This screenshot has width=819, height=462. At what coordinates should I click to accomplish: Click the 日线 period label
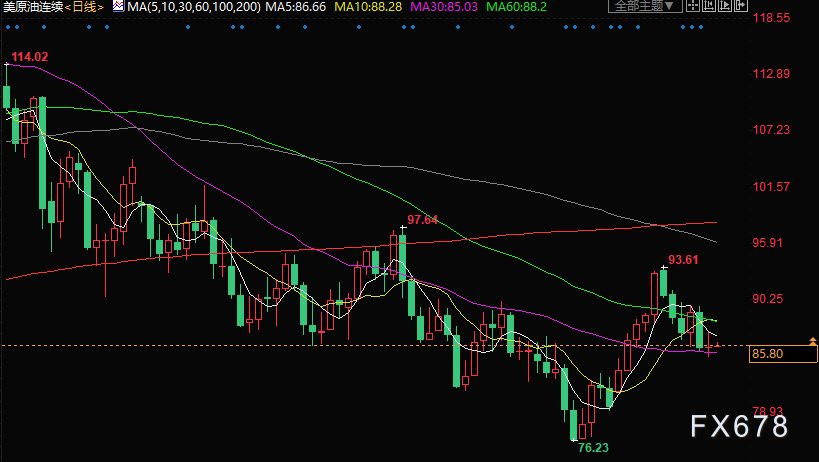click(x=85, y=7)
